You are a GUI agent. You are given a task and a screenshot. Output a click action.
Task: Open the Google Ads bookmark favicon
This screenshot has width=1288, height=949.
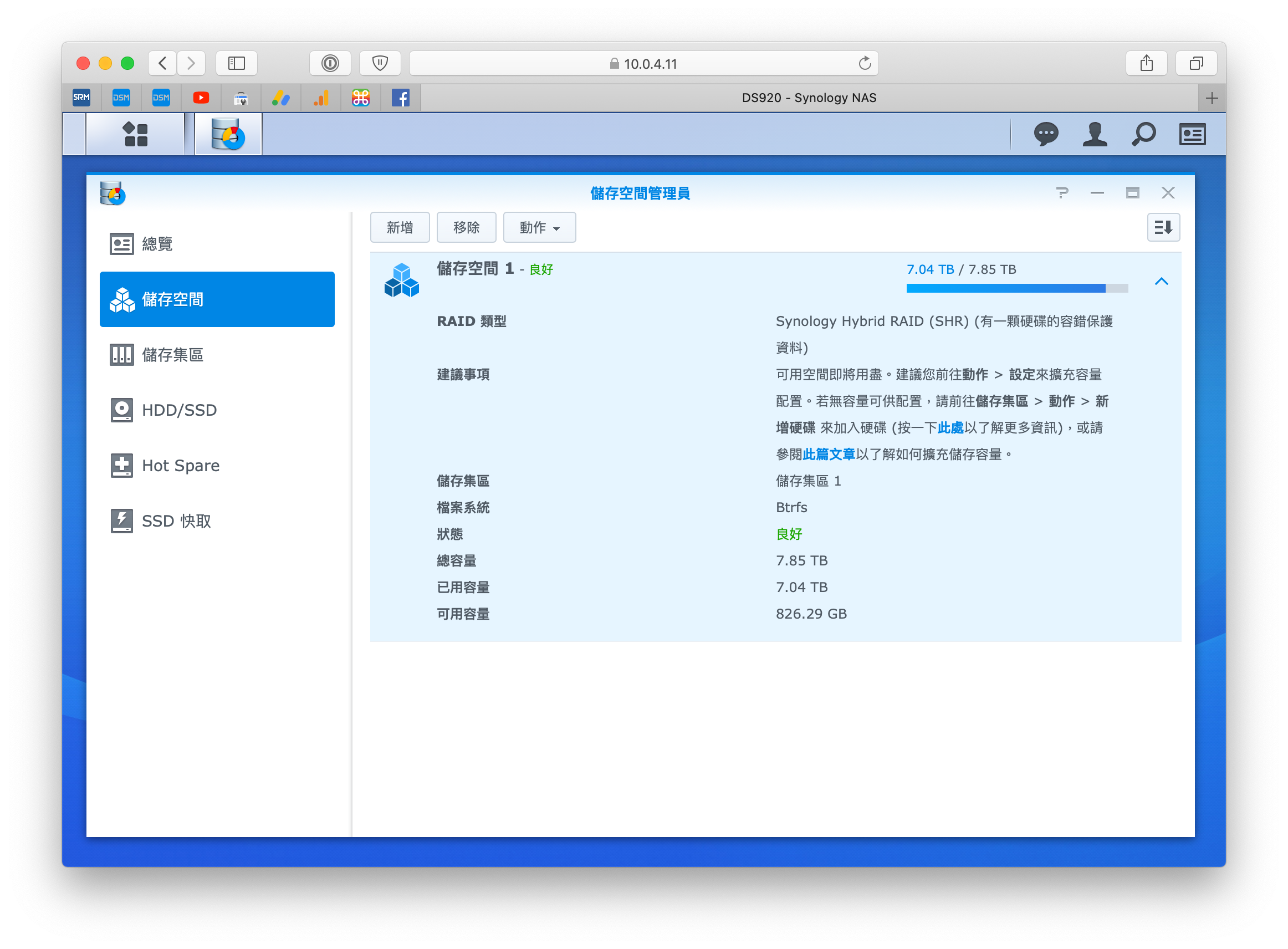pyautogui.click(x=281, y=98)
